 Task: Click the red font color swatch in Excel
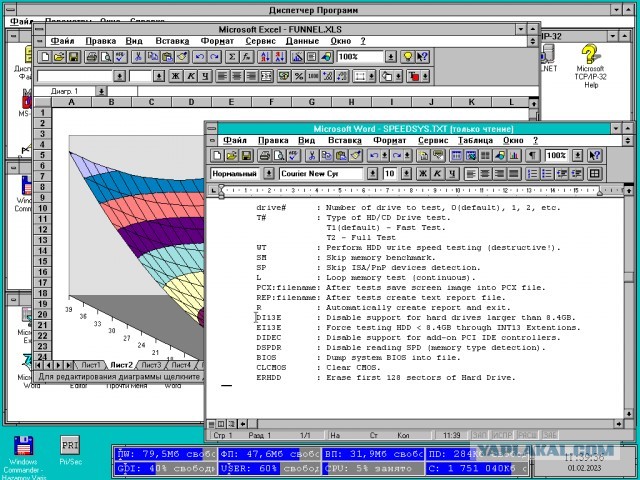click(414, 76)
